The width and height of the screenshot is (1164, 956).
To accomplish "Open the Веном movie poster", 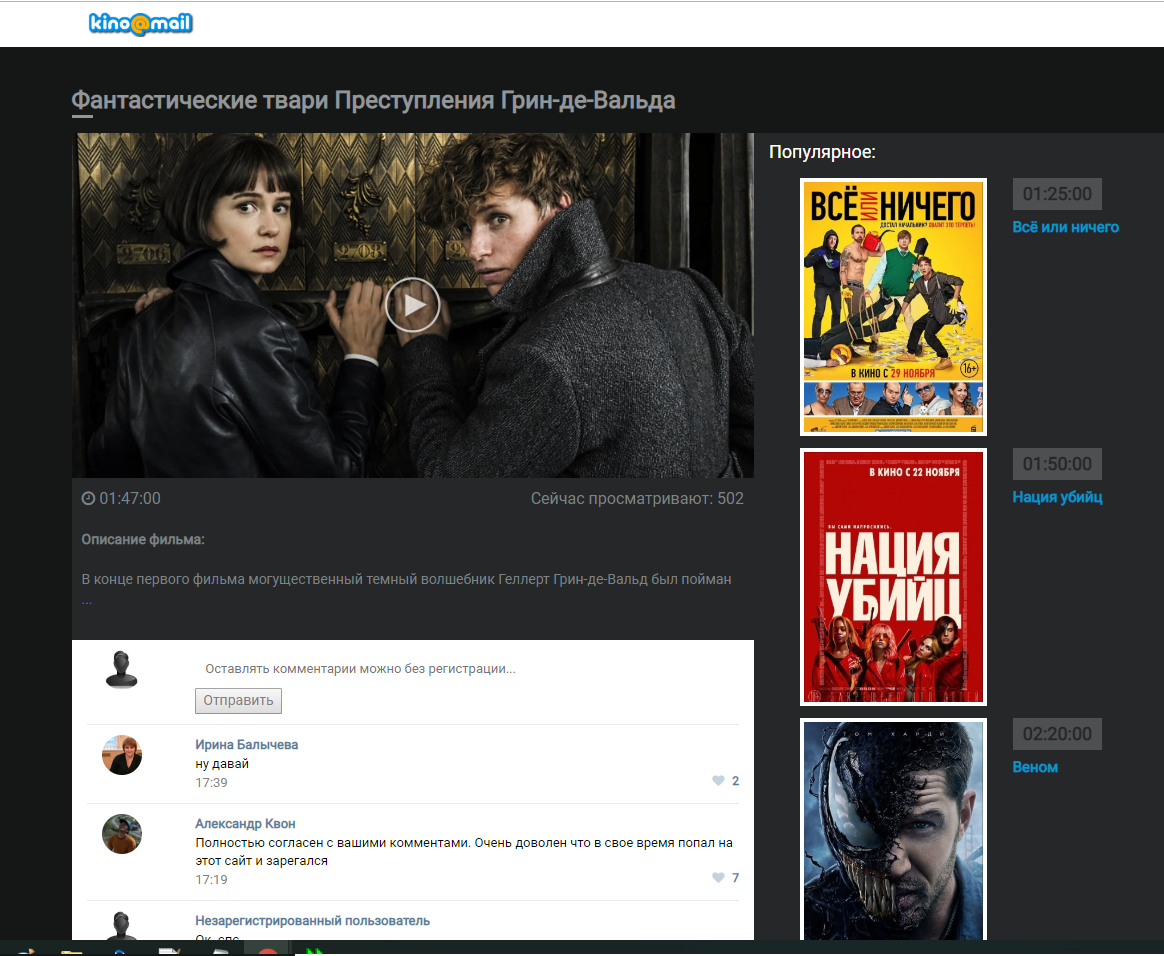I will [893, 829].
